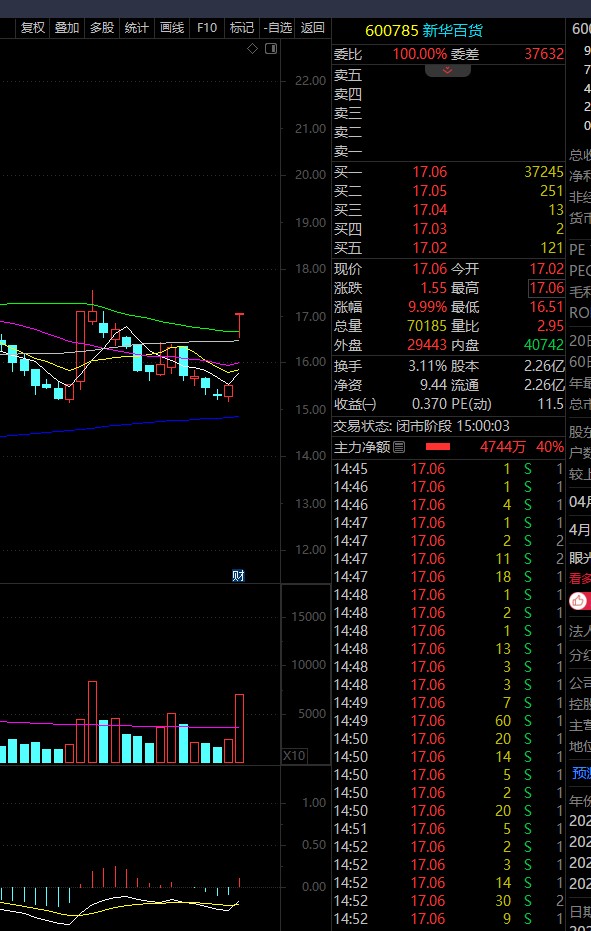Screen dimensions: 591x931
Task: Click the red thumbs-up icon
Action: tap(578, 600)
